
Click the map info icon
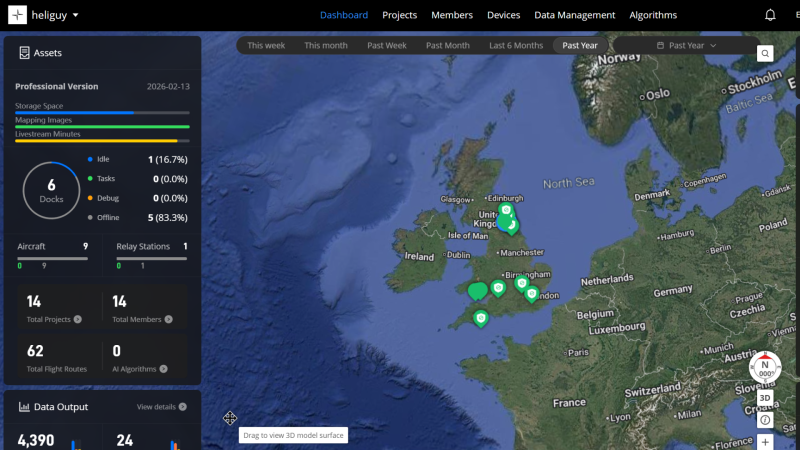[765, 419]
